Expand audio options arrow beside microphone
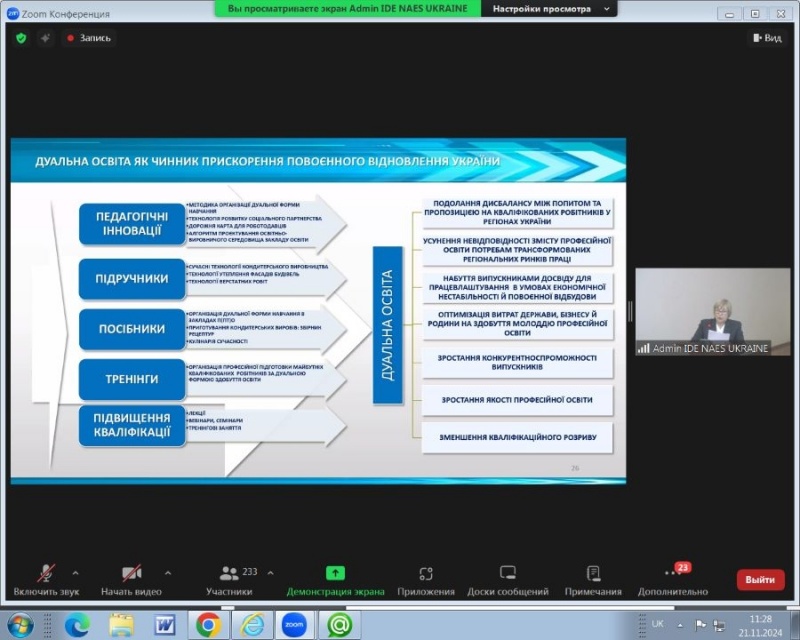800x640 pixels. pos(76,572)
